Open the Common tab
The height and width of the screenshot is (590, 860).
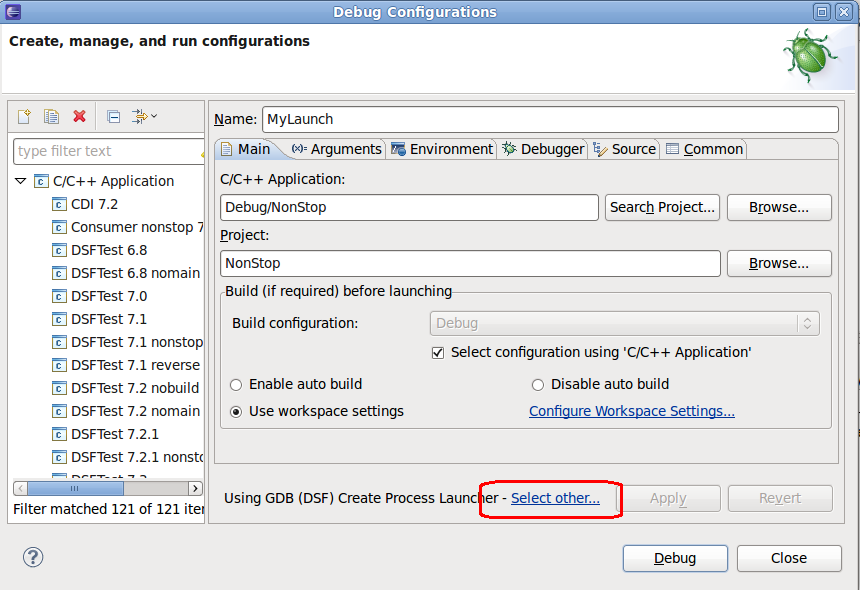pos(704,149)
